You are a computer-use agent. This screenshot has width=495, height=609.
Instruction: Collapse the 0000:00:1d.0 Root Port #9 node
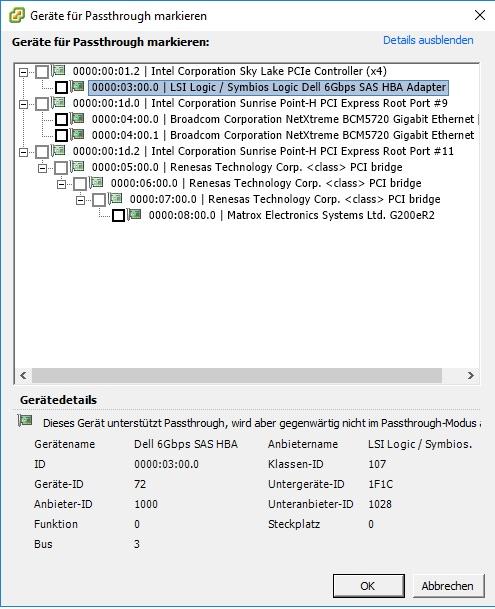pyautogui.click(x=24, y=104)
